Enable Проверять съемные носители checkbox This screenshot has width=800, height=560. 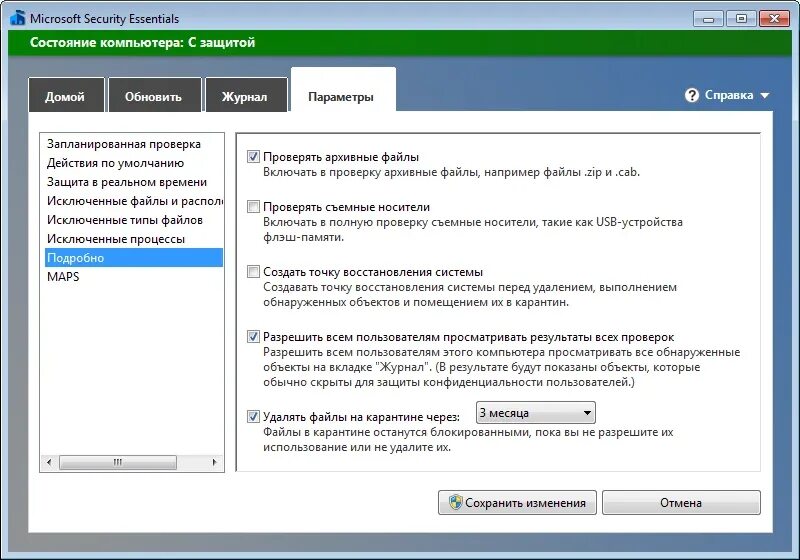click(x=253, y=207)
